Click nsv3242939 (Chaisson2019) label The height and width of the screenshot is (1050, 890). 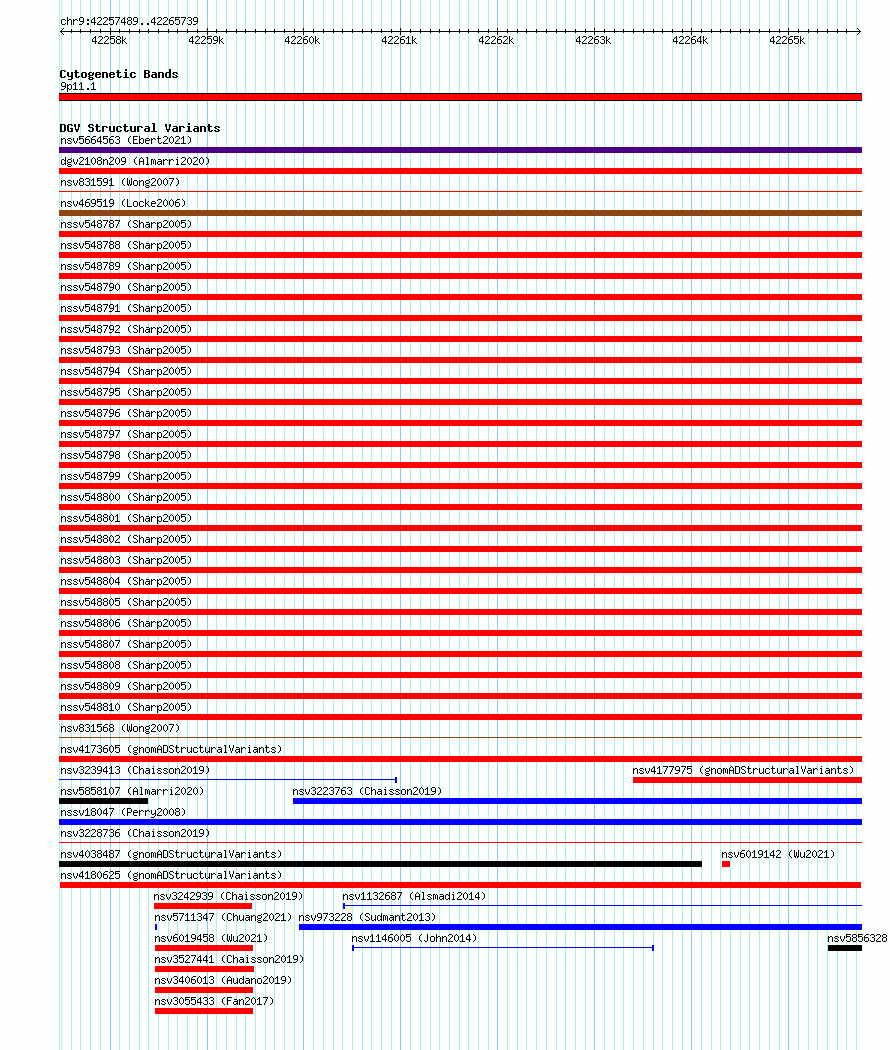(x=228, y=896)
